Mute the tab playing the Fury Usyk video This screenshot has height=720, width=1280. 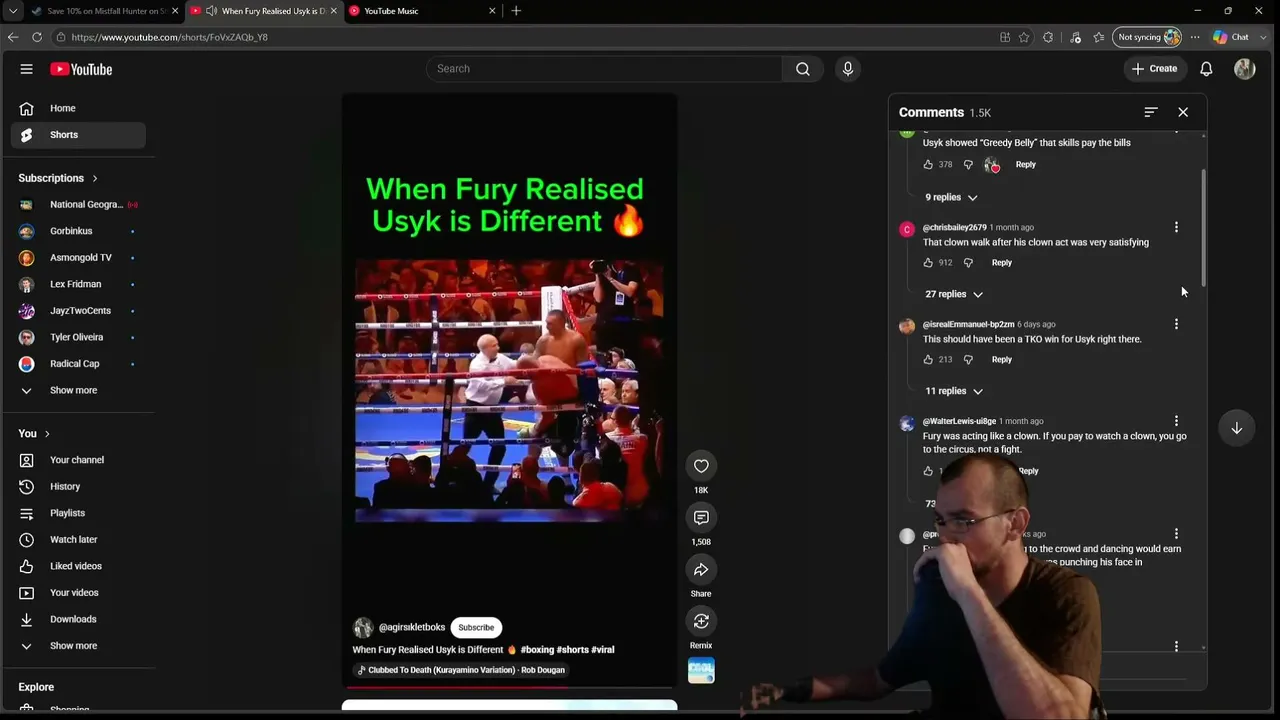pos(211,11)
